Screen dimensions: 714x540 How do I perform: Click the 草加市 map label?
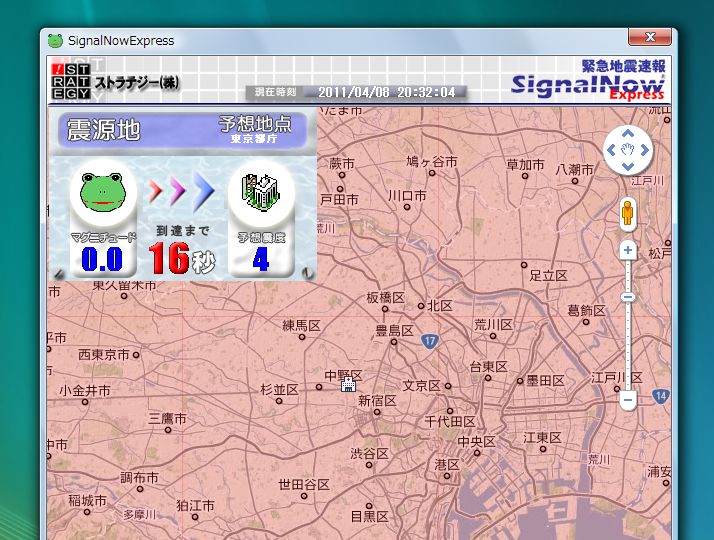click(525, 165)
